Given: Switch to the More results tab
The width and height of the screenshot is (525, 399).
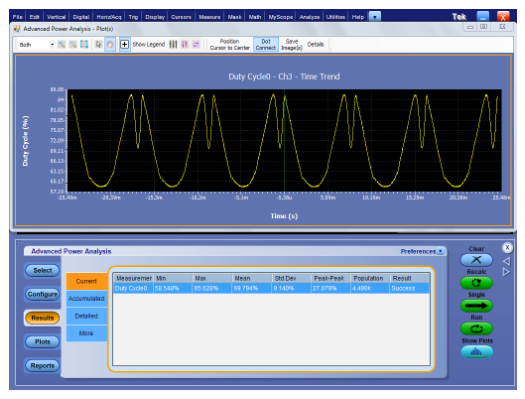Looking at the screenshot, I should [x=86, y=333].
